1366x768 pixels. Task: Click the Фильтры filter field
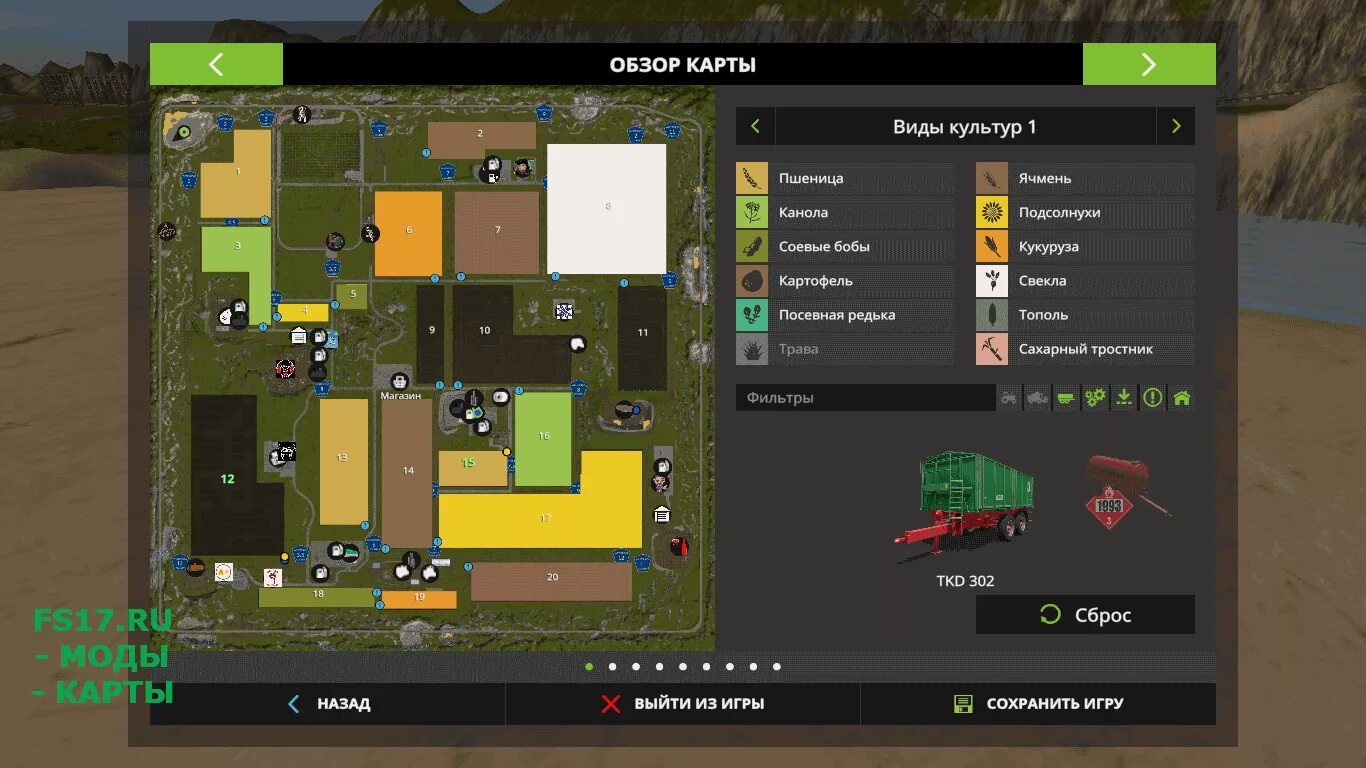[866, 398]
